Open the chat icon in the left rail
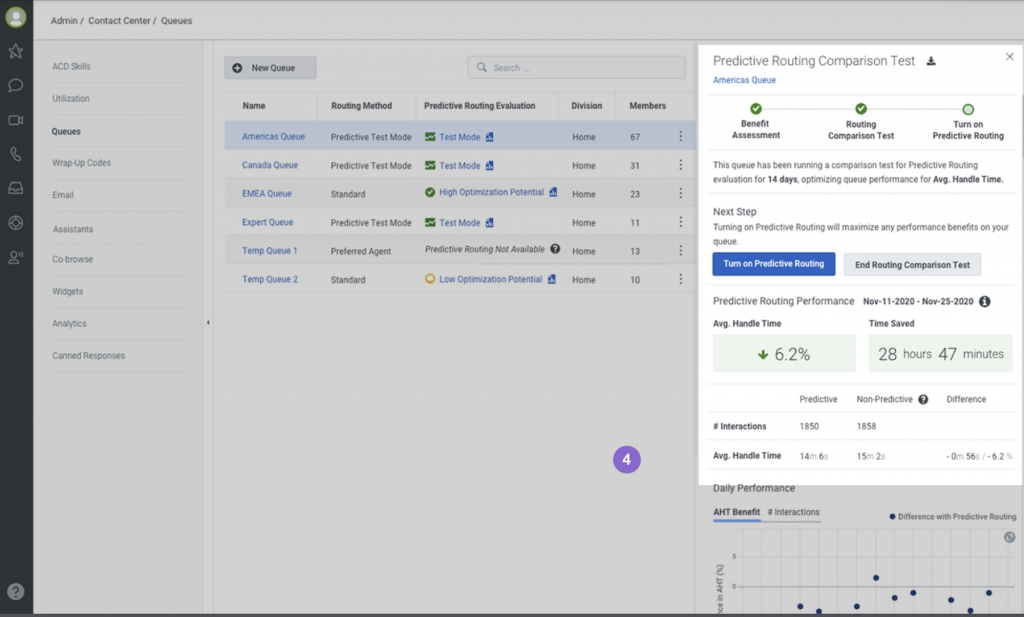The width and height of the screenshot is (1024, 617). [x=15, y=86]
